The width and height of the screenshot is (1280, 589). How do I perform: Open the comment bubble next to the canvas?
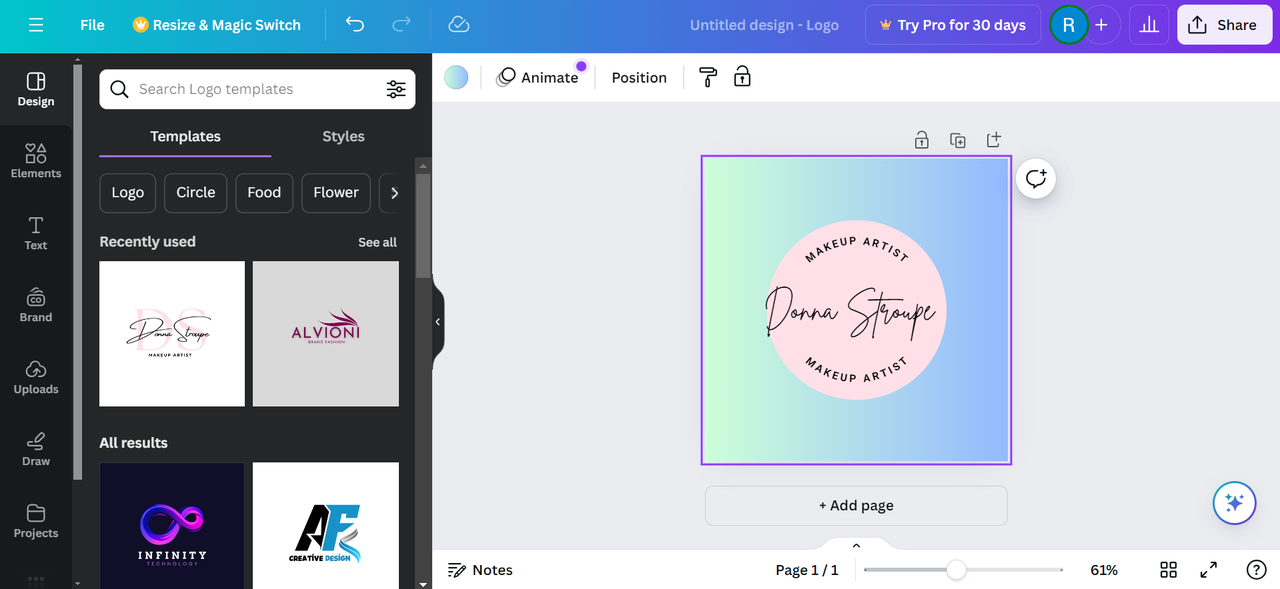click(1035, 178)
